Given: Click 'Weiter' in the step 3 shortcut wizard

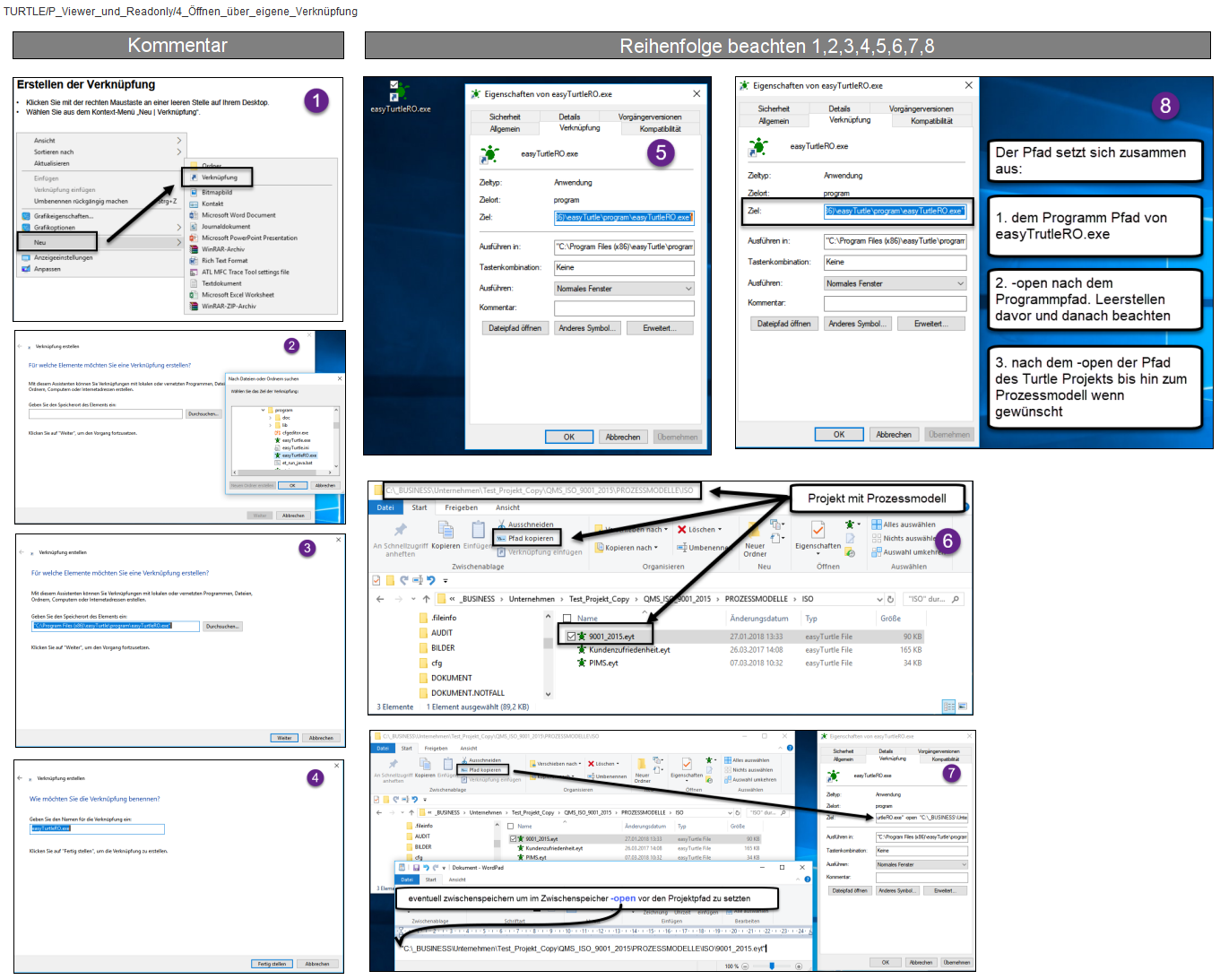Looking at the screenshot, I should [x=284, y=738].
